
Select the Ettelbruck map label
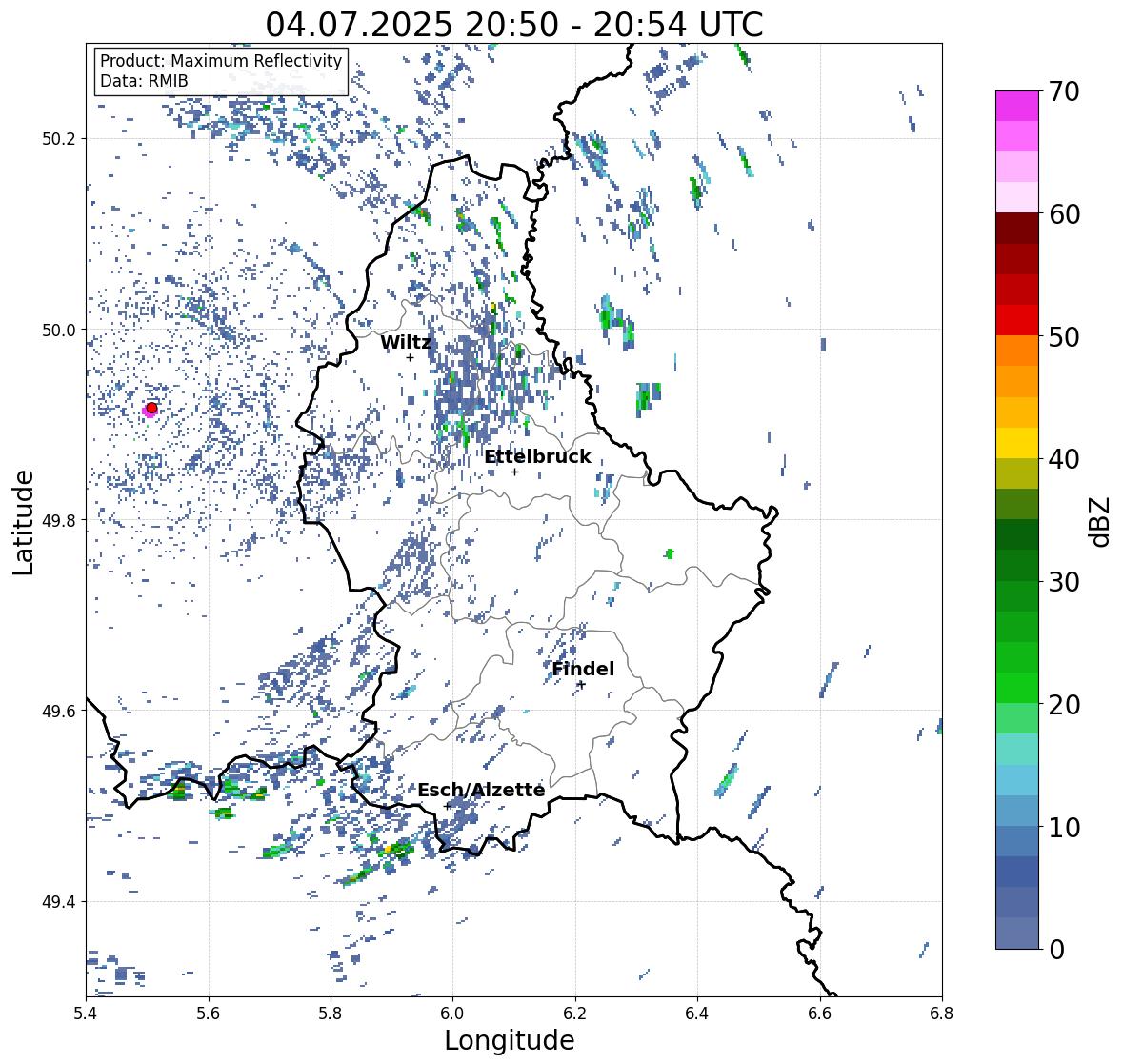pos(537,457)
